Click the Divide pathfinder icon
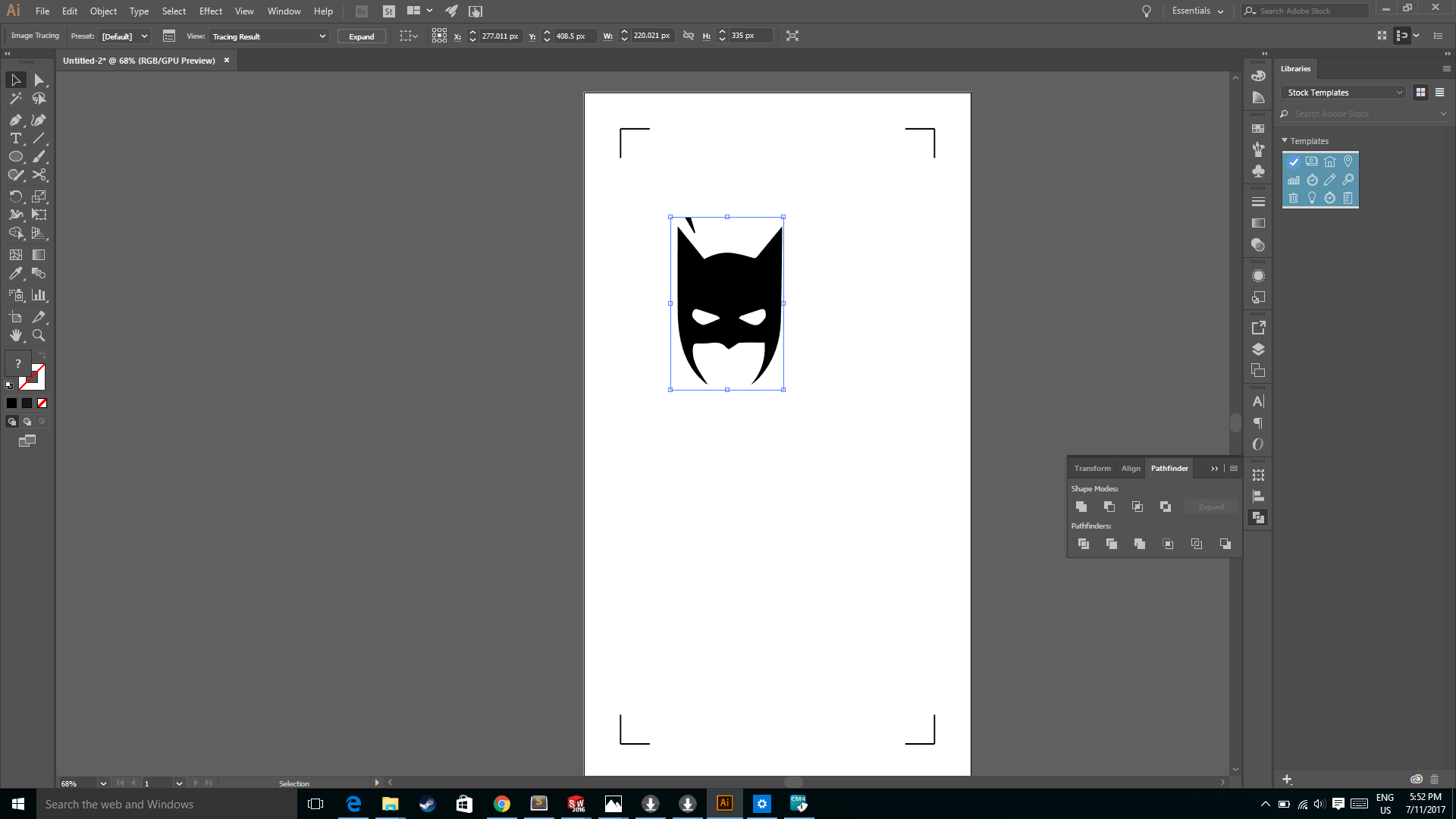 point(1084,544)
